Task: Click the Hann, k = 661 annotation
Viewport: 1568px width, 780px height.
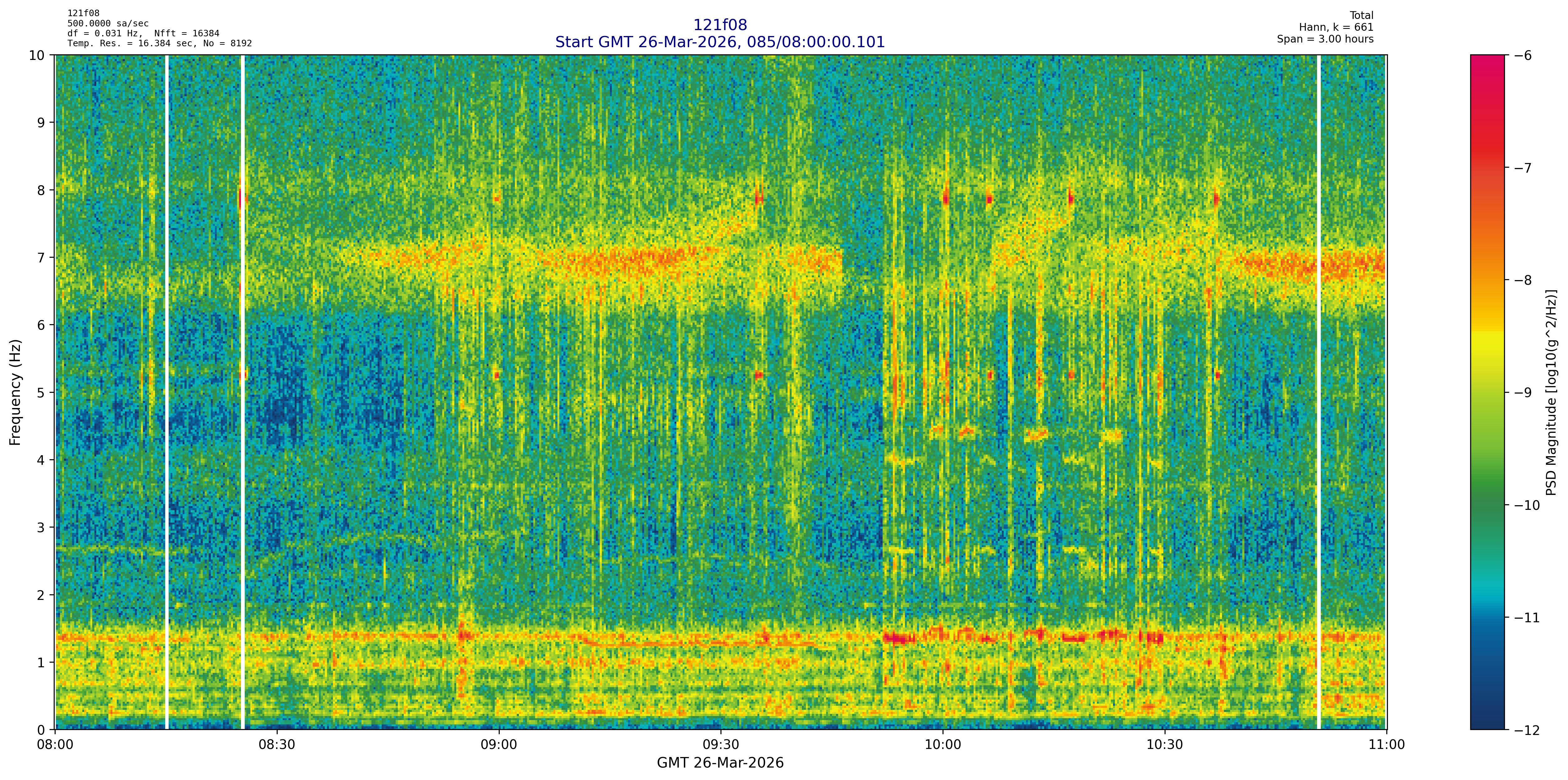Action: (x=1336, y=27)
